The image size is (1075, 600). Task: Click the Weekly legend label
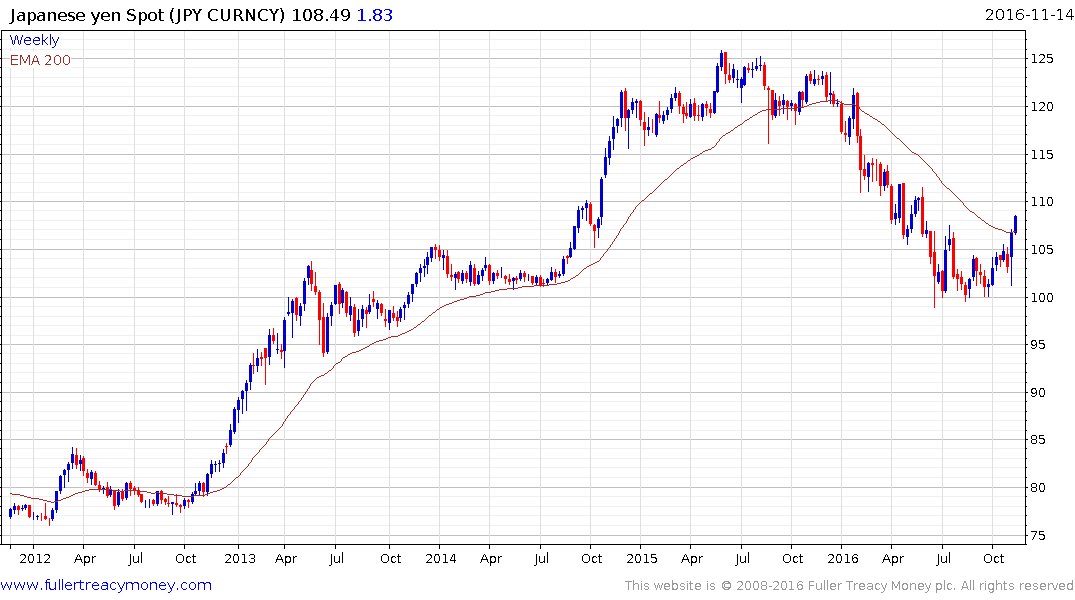[x=34, y=40]
